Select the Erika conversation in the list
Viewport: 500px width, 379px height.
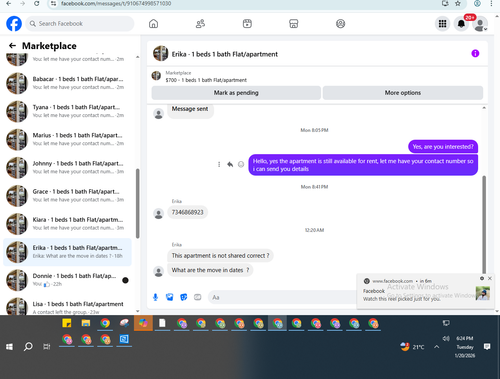point(67,252)
